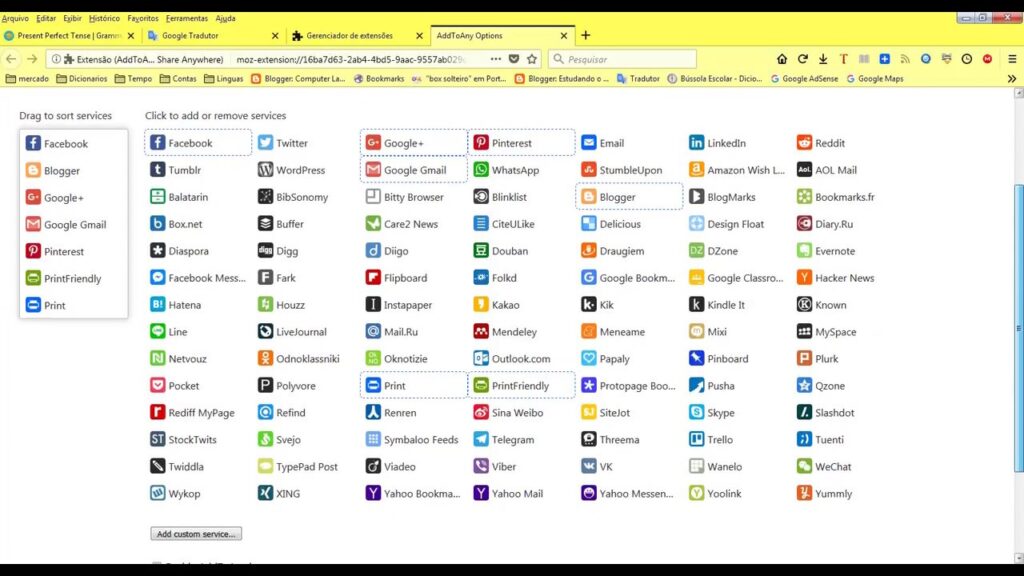The width and height of the screenshot is (1024, 576).
Task: Open the Tradutor bookmark
Action: 638,79
